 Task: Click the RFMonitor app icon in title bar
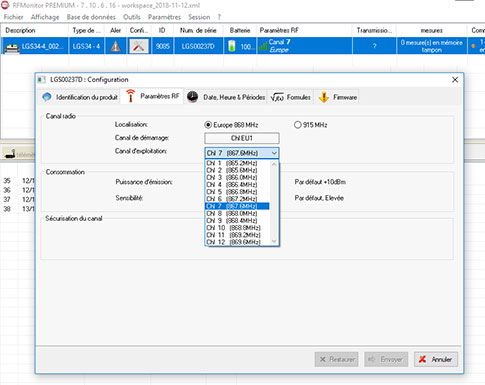5,5
